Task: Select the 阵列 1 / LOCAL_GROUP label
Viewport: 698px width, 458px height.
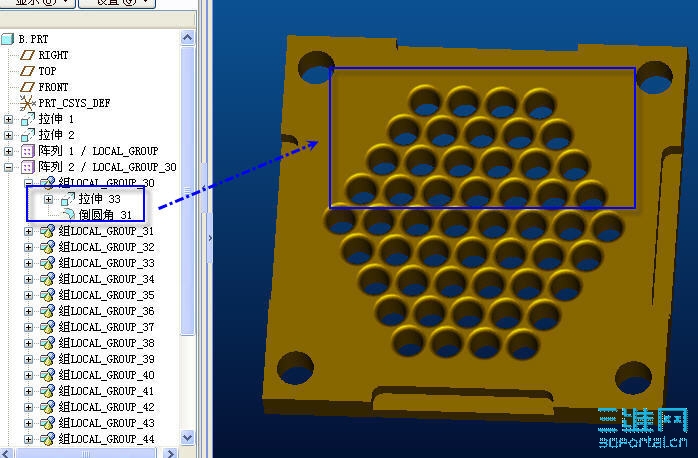Action: [x=98, y=151]
